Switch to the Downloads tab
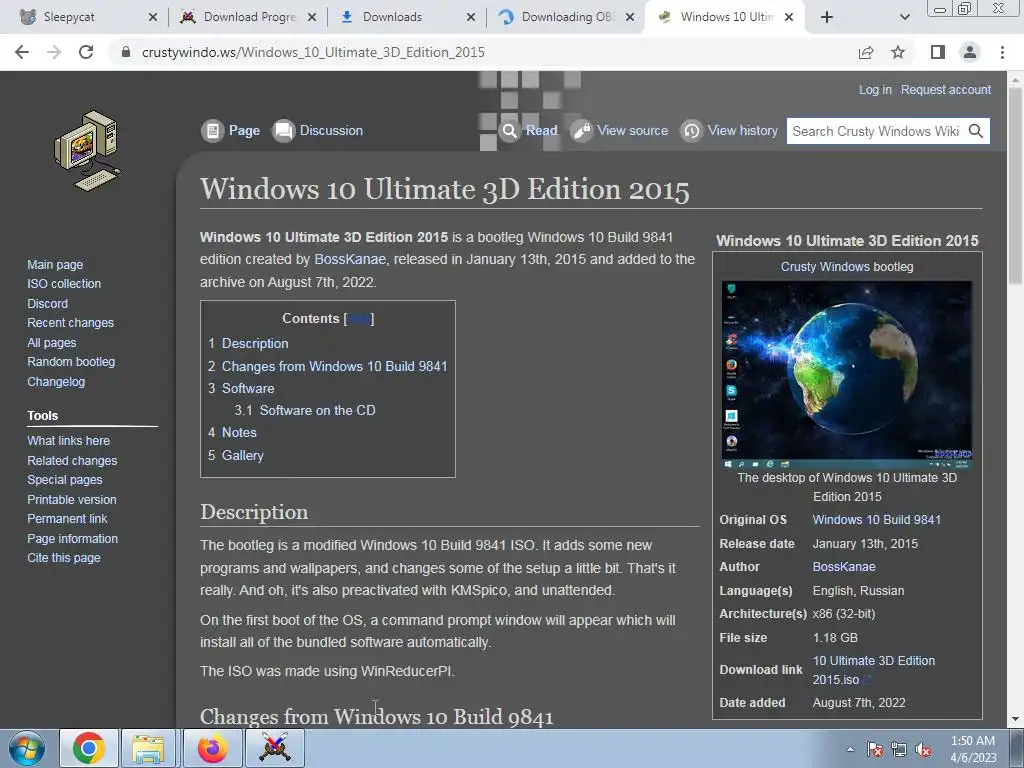 pyautogui.click(x=408, y=17)
